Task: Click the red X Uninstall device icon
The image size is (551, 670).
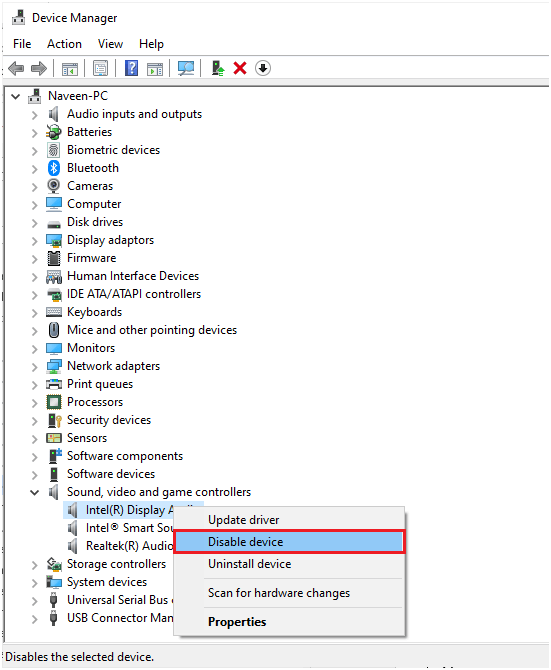Action: tap(240, 68)
